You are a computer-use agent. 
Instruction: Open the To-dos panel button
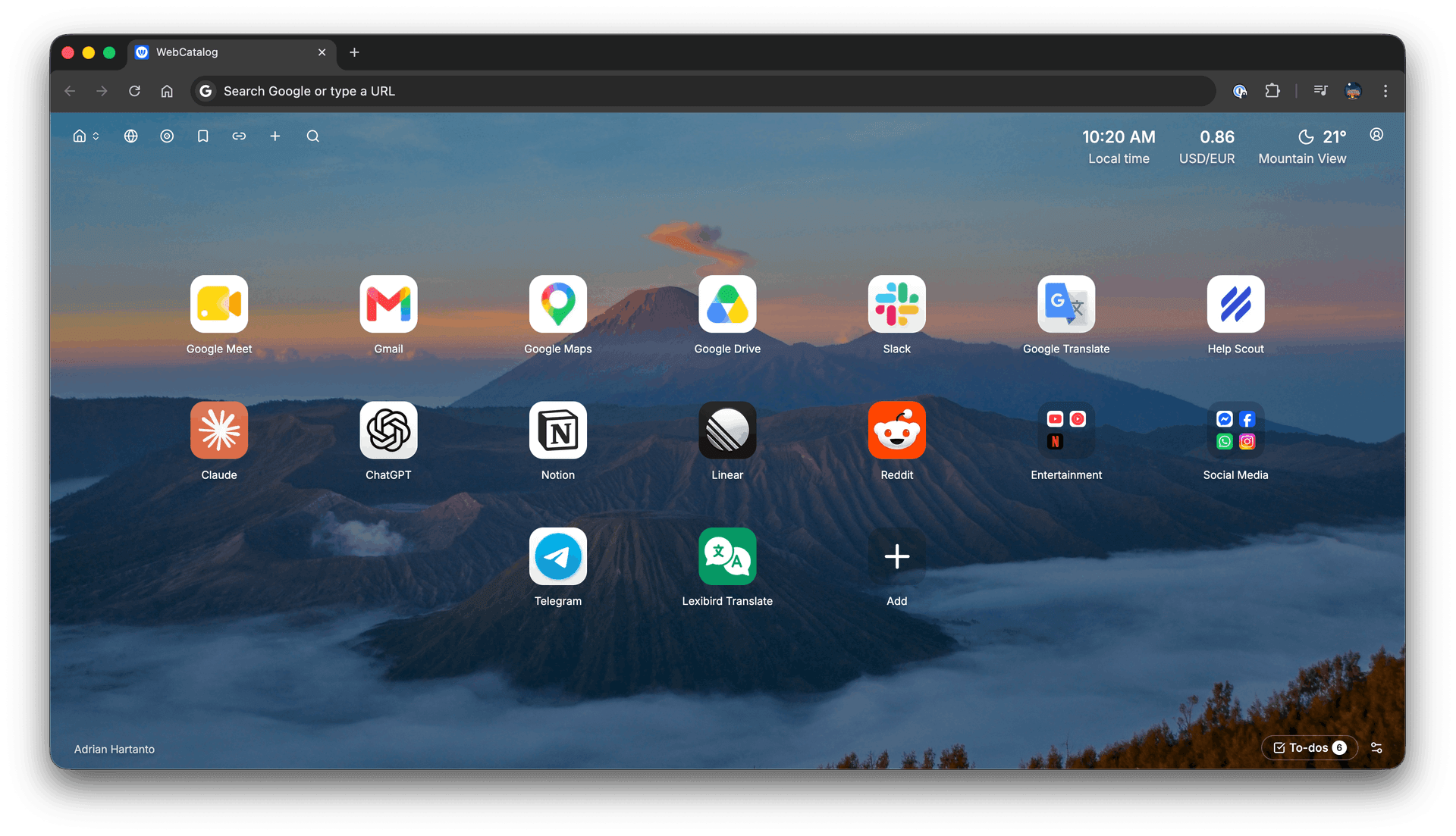pyautogui.click(x=1310, y=748)
